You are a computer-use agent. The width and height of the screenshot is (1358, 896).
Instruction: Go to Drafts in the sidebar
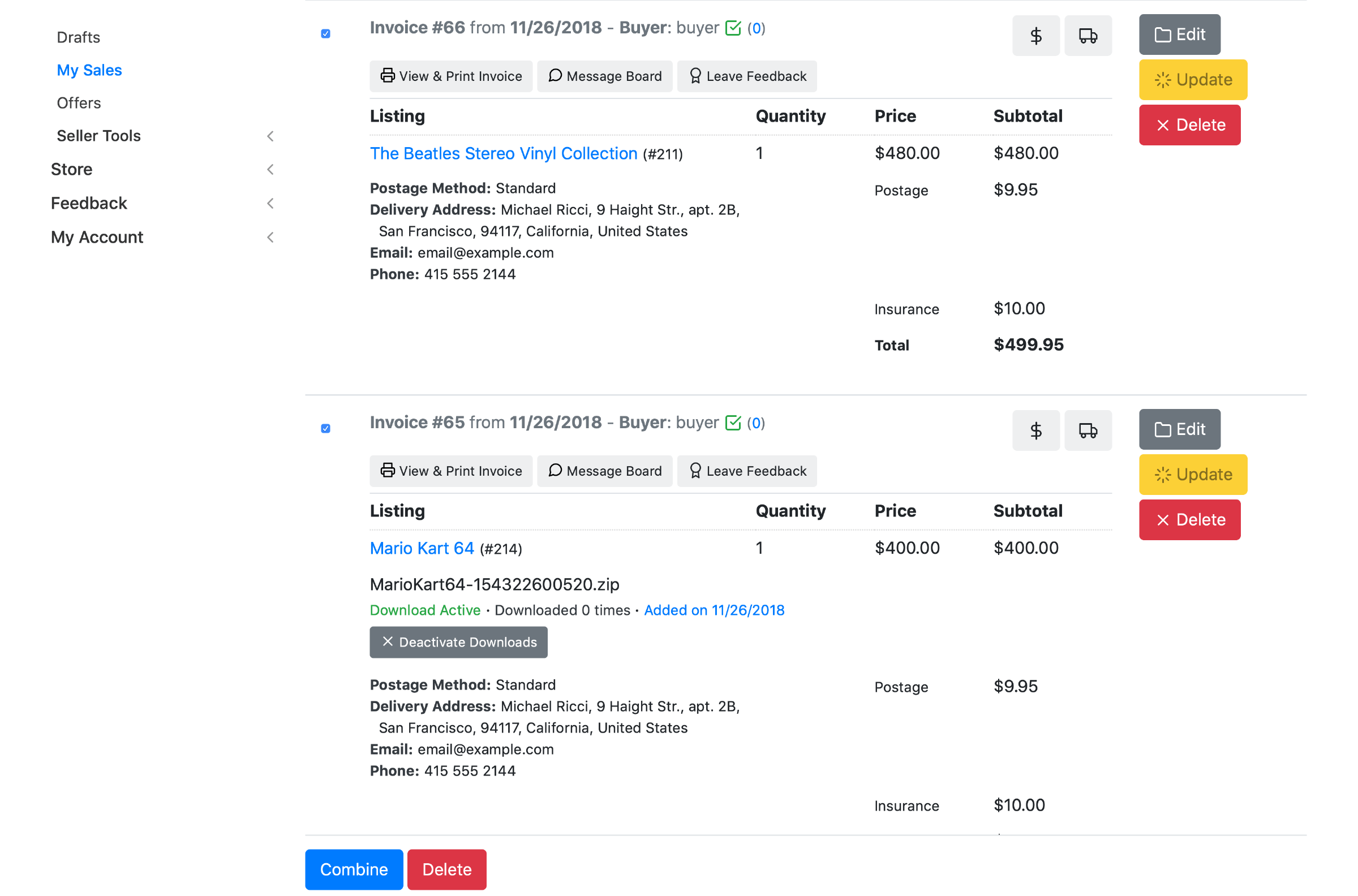click(x=78, y=37)
